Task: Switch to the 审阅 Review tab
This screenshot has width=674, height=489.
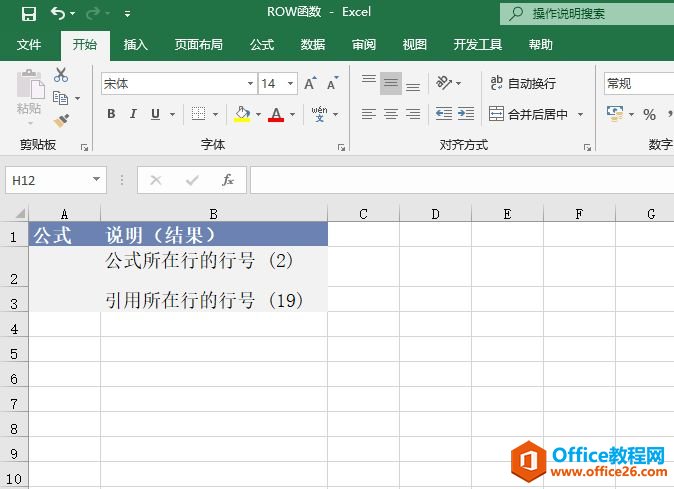Action: [364, 45]
